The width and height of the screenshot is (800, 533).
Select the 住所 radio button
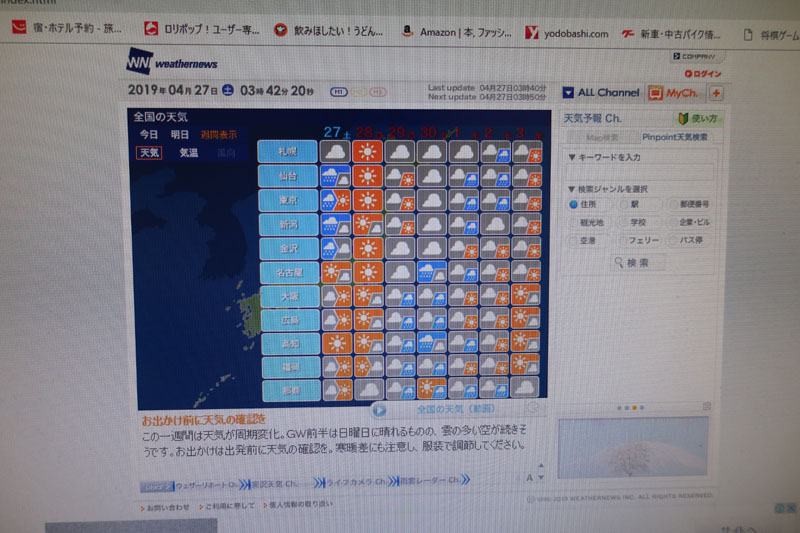coord(573,204)
